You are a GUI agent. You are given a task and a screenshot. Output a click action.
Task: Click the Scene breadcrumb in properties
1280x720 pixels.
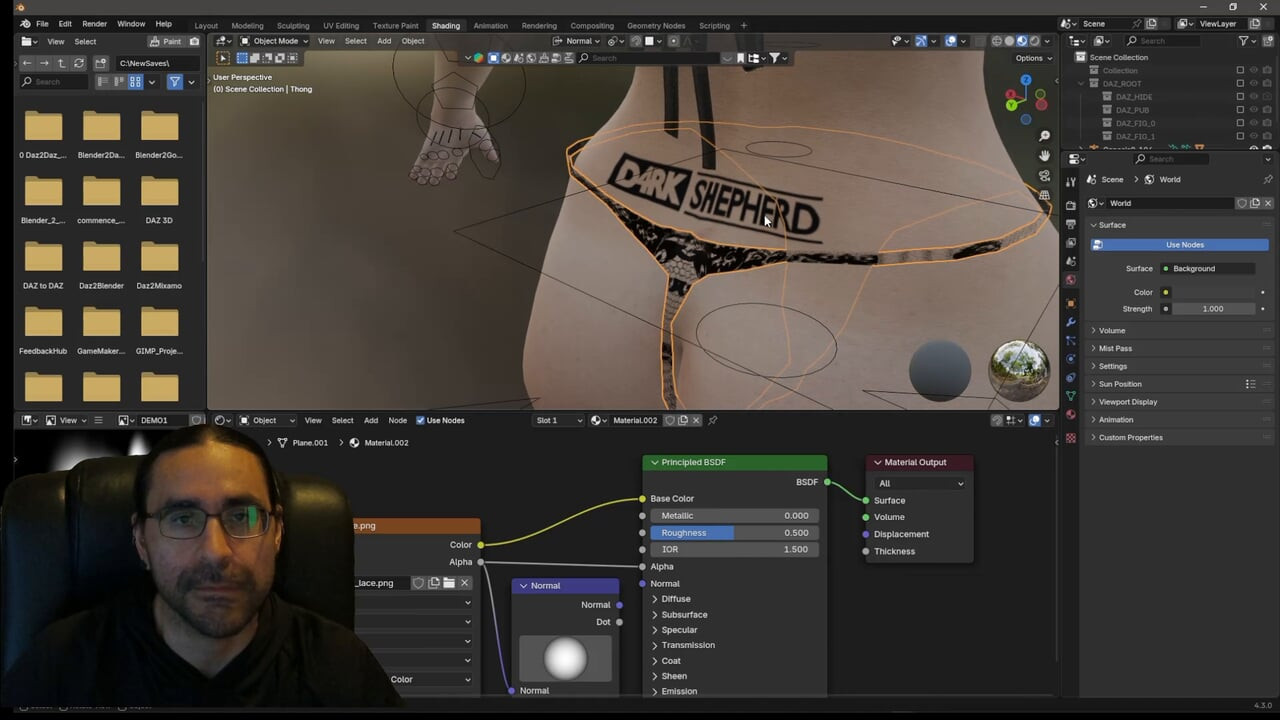coord(1112,179)
